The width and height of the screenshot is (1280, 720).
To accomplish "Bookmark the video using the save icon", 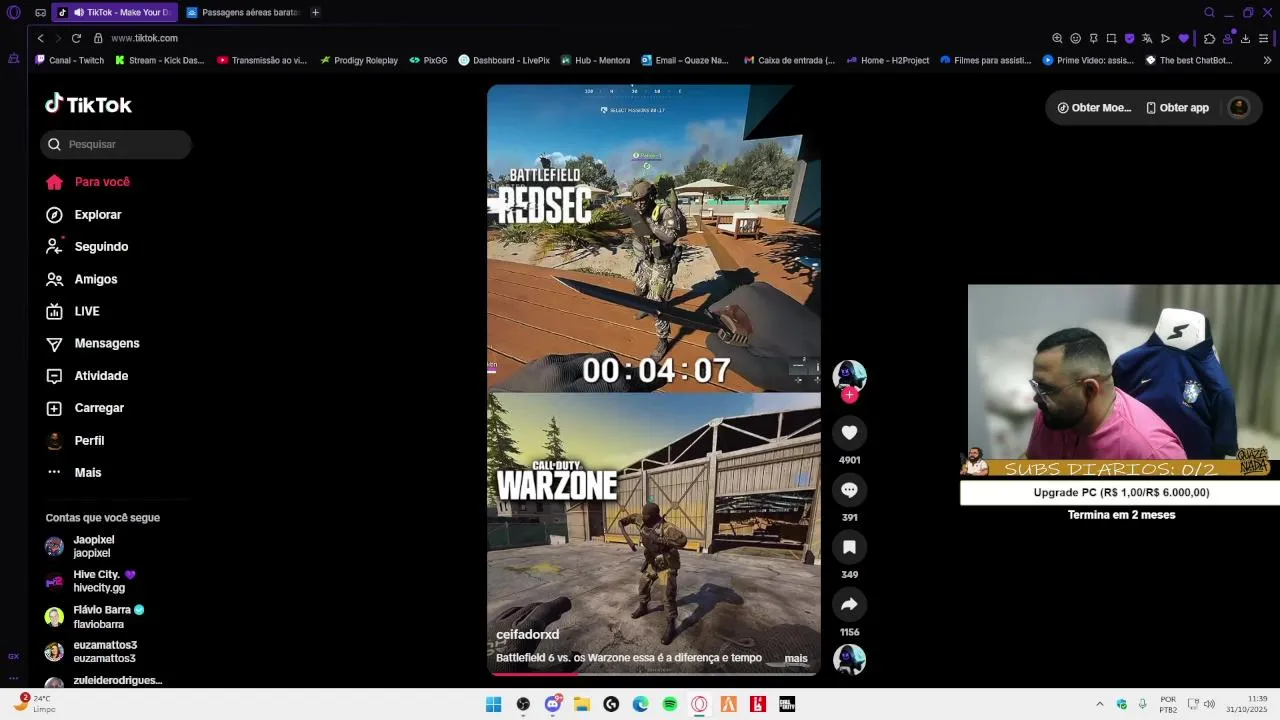I will tap(849, 547).
